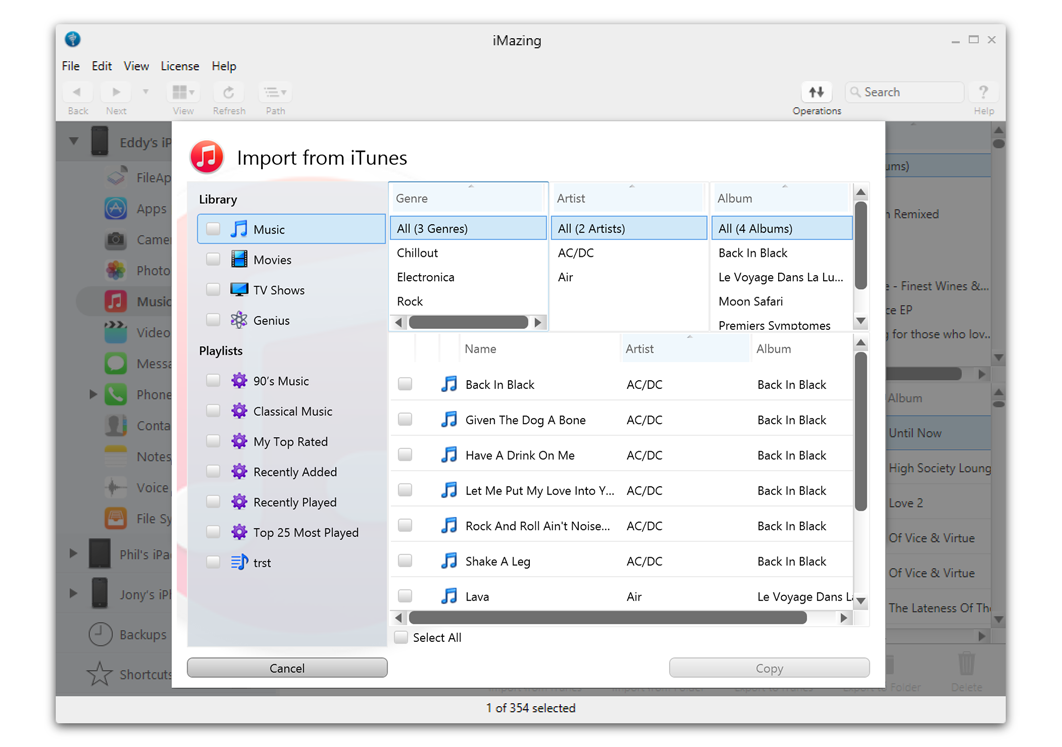Select the Movies film icon in Library

coord(239,260)
